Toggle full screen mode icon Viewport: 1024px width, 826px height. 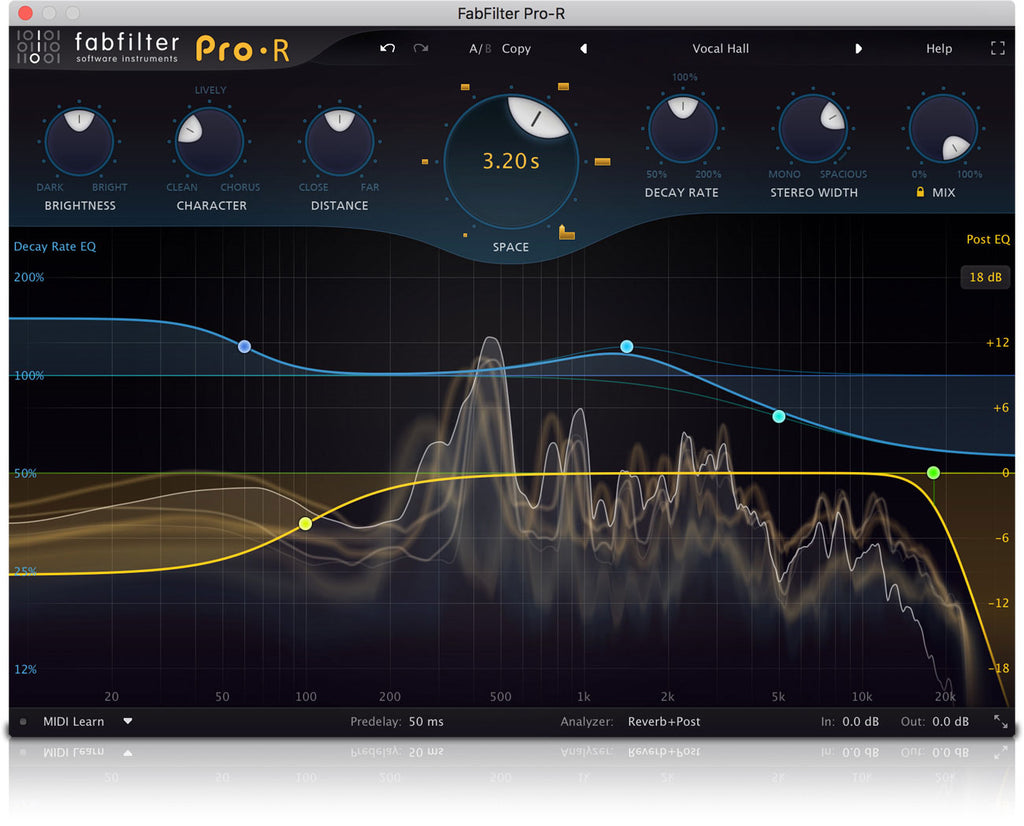[997, 48]
